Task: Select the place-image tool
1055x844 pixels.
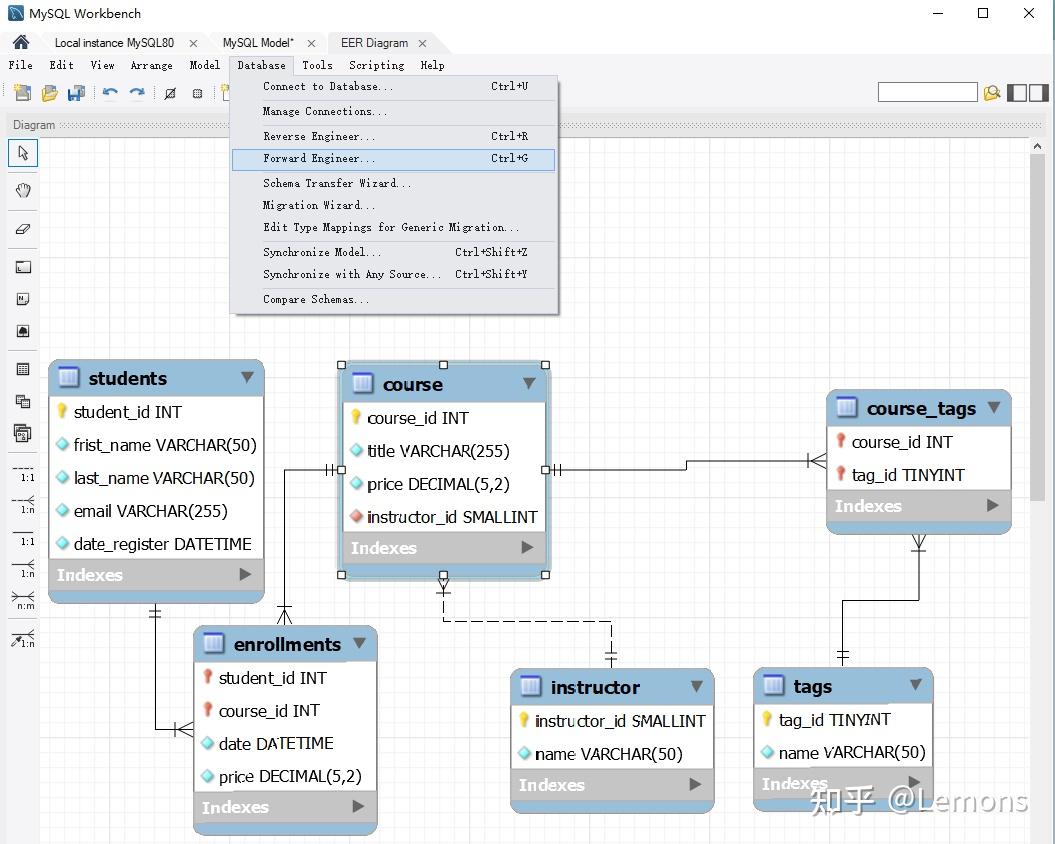Action: [22, 330]
